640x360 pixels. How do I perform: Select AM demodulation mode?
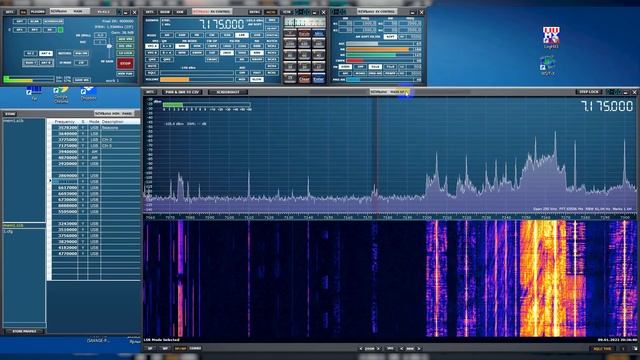(167, 35)
